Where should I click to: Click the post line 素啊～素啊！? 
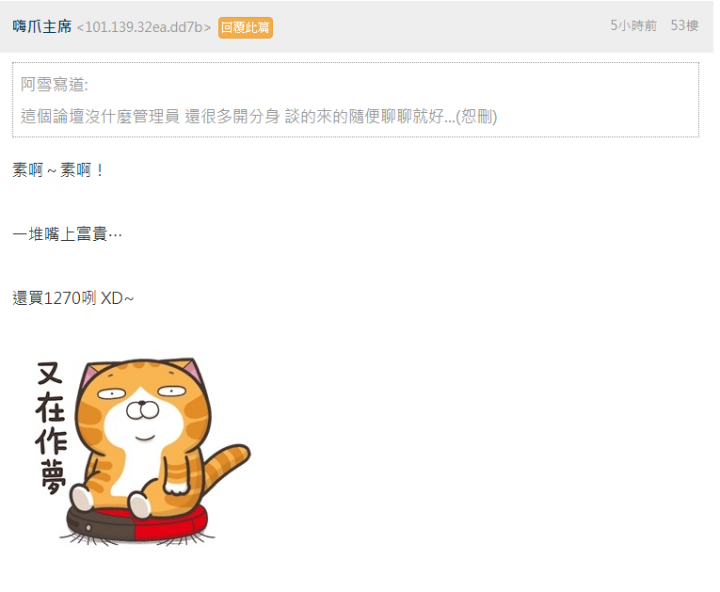[x=58, y=170]
